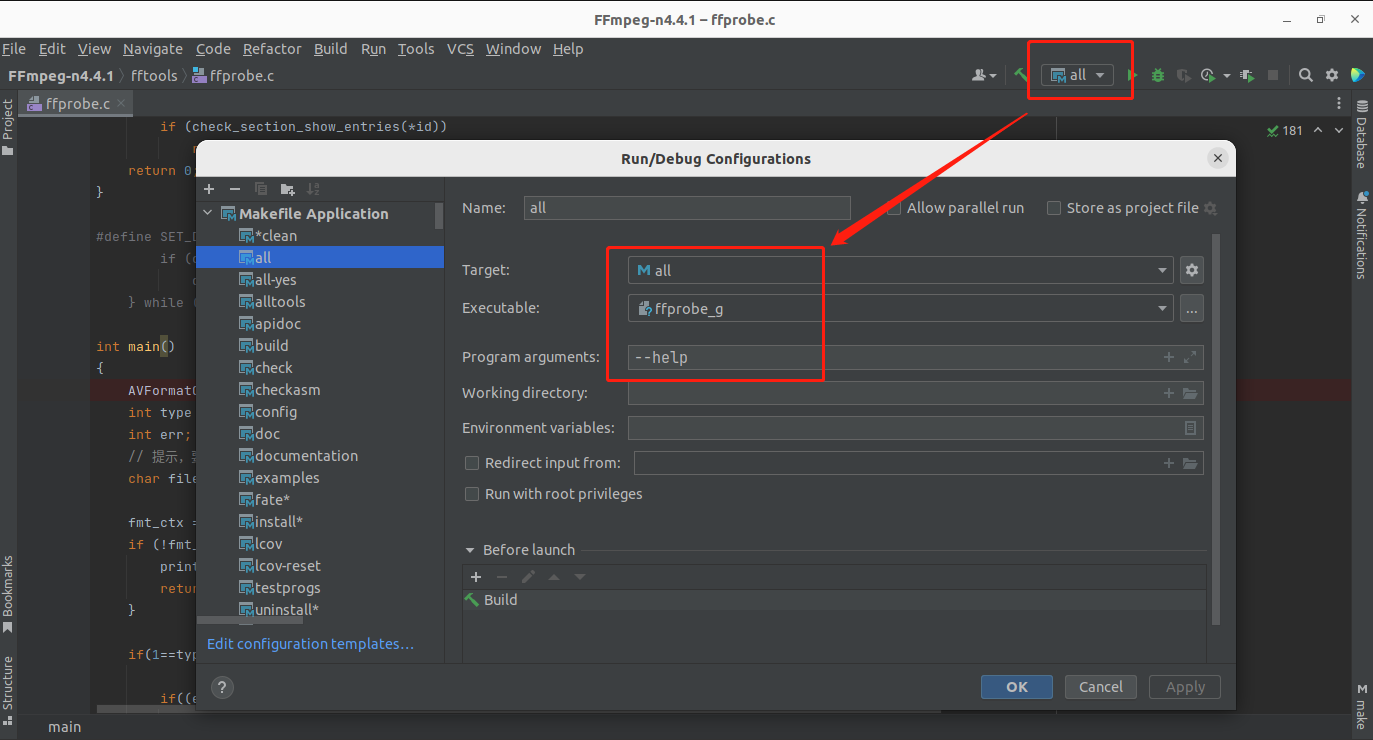Click the help question mark button
Image resolution: width=1373 pixels, height=740 pixels.
coord(223,687)
